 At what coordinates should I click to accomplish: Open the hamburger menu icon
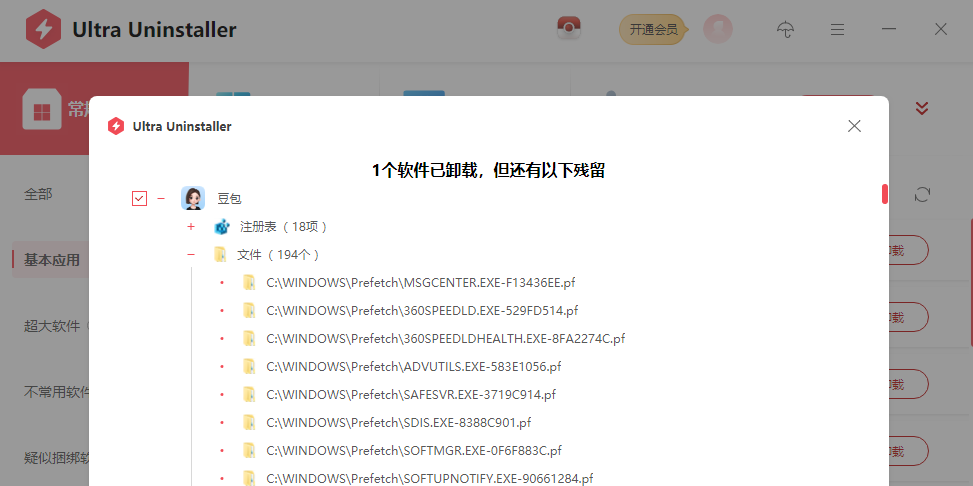[x=838, y=29]
